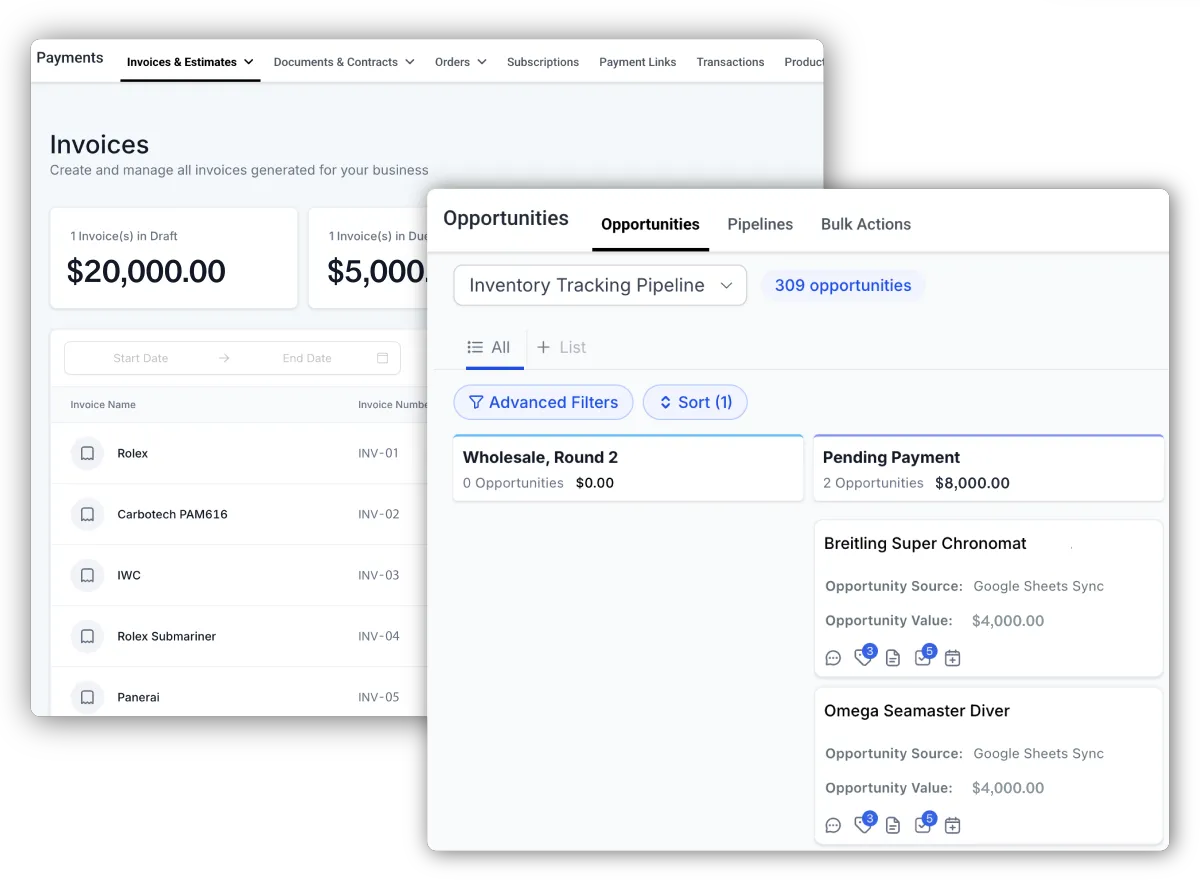Click the IWC invoice name
The image size is (1200, 890).
tap(129, 576)
